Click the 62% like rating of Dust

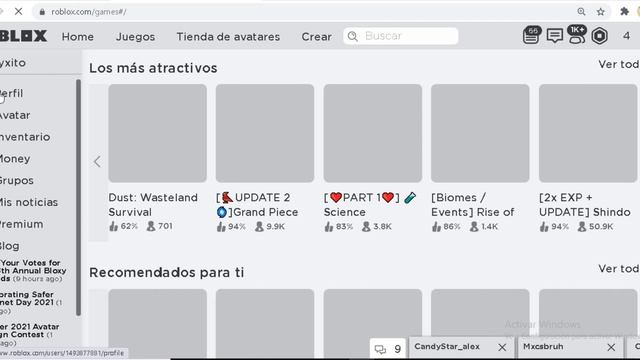123,226
